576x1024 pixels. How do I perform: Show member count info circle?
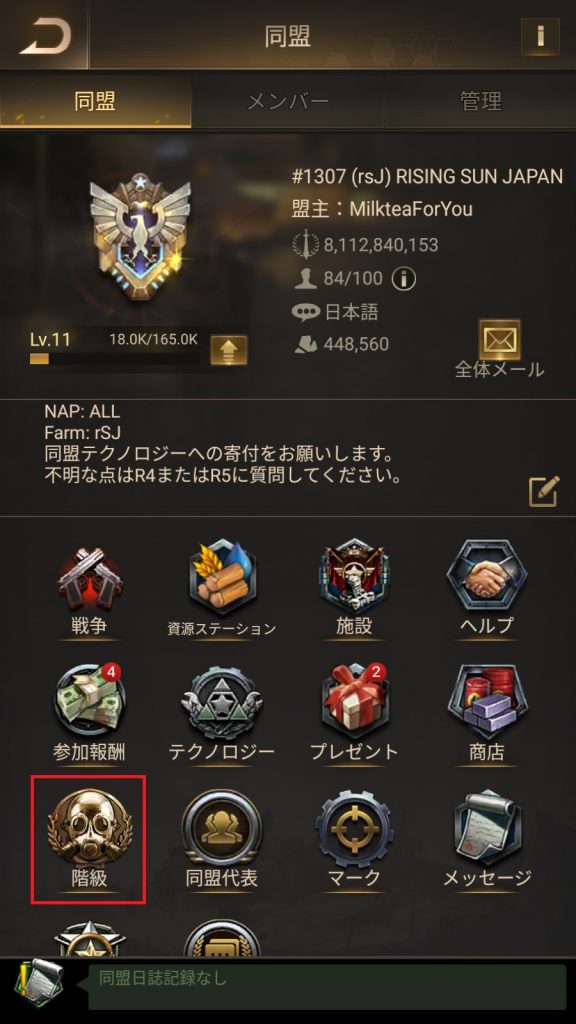pos(404,280)
